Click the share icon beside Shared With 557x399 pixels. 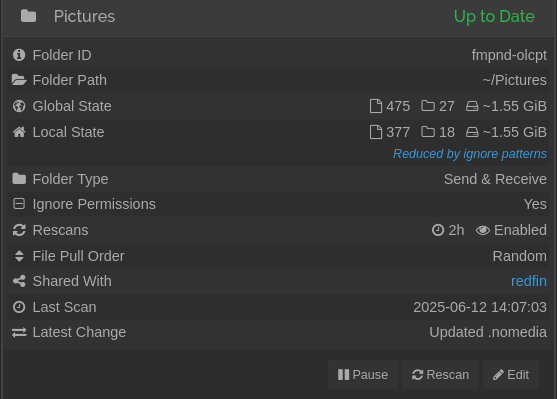[19, 281]
